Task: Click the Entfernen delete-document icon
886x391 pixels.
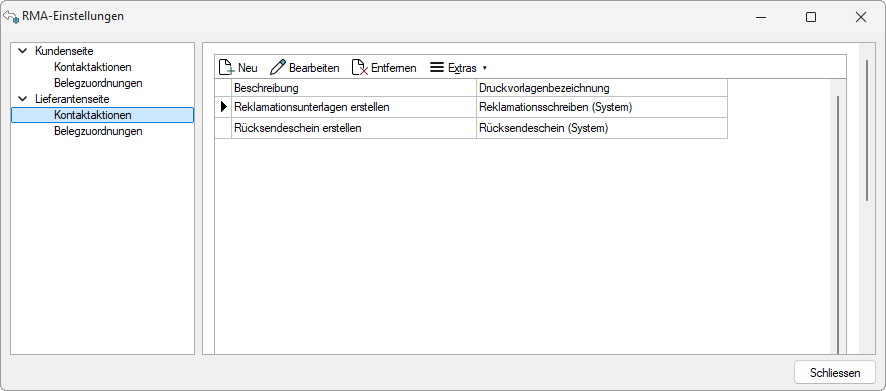Action: click(x=360, y=68)
